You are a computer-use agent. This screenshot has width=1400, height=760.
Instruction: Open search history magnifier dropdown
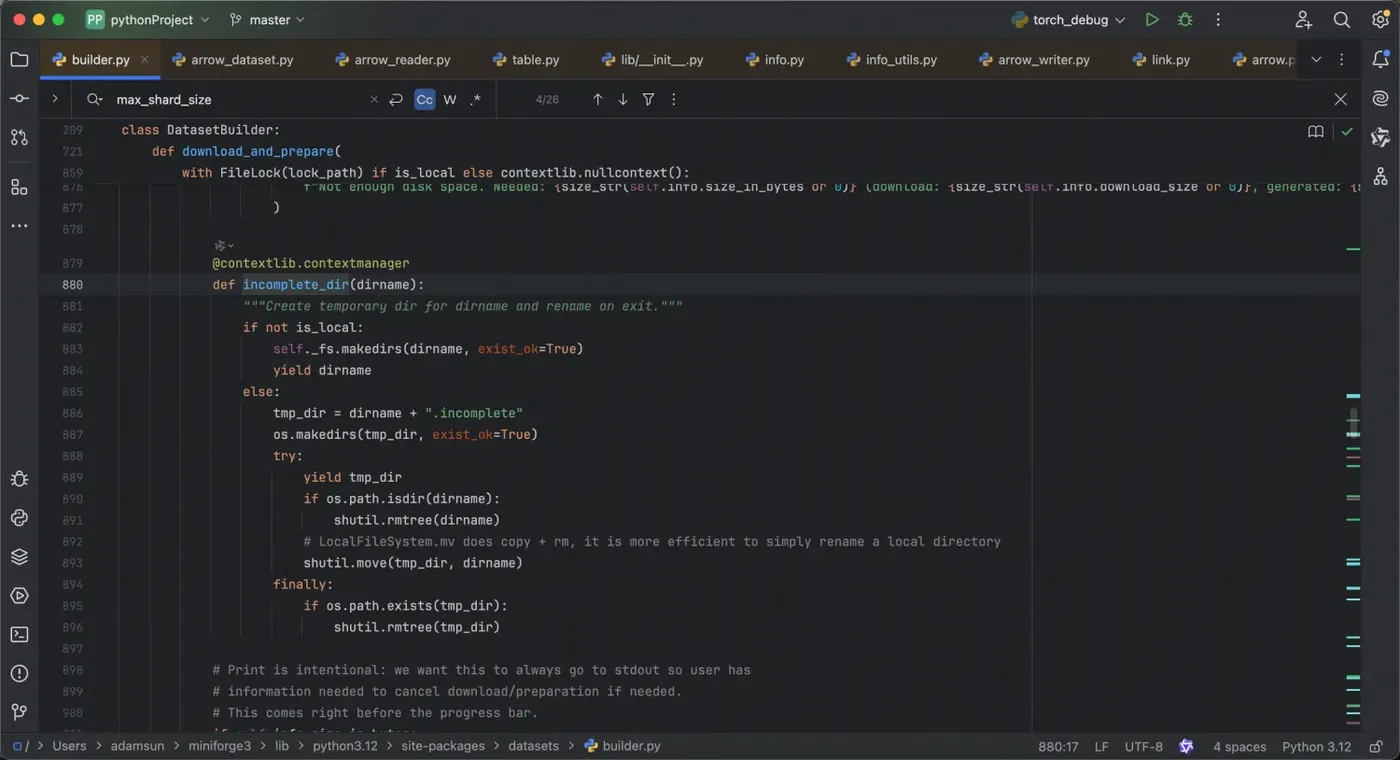(x=95, y=99)
